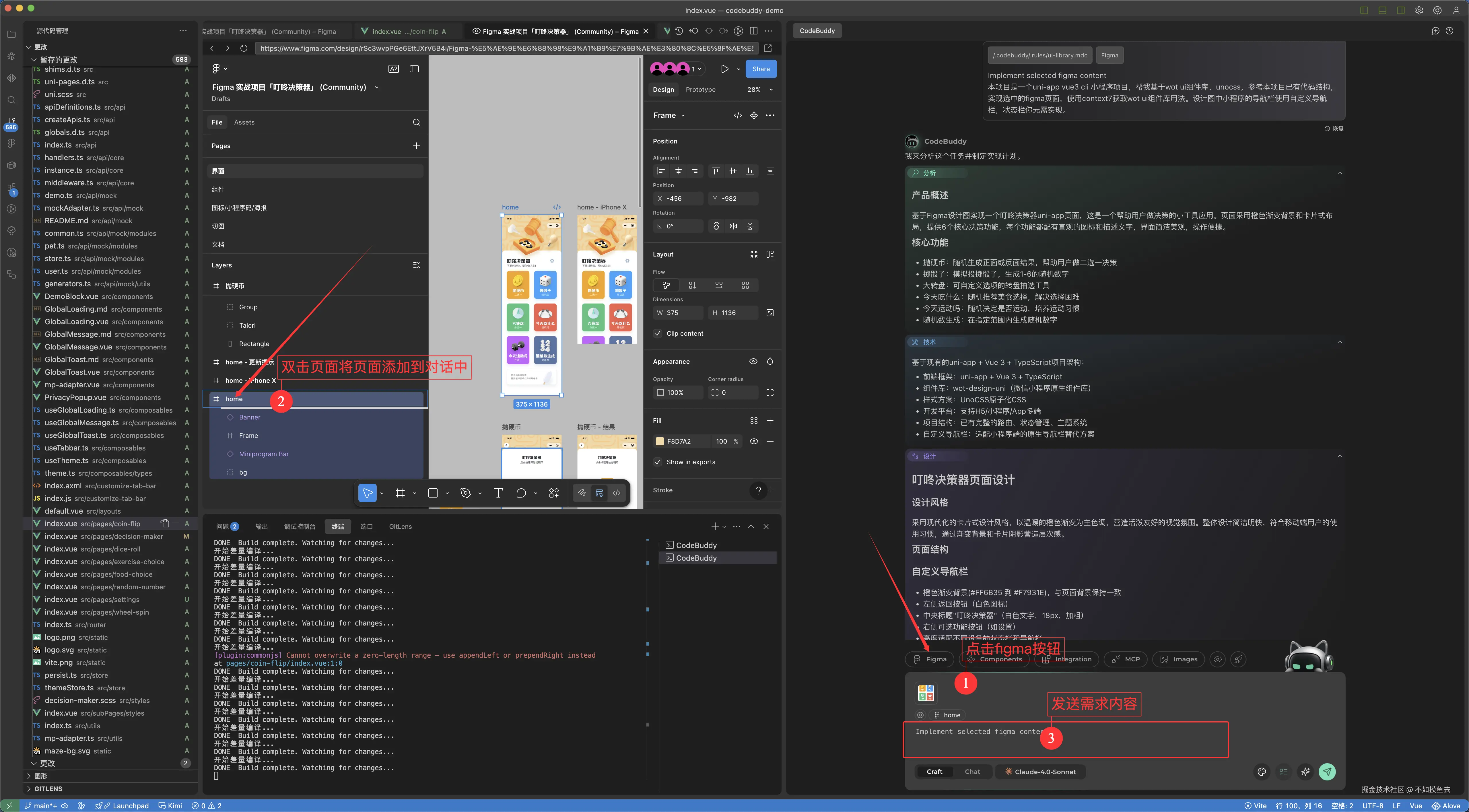Add a new page with plus icon

[x=416, y=146]
